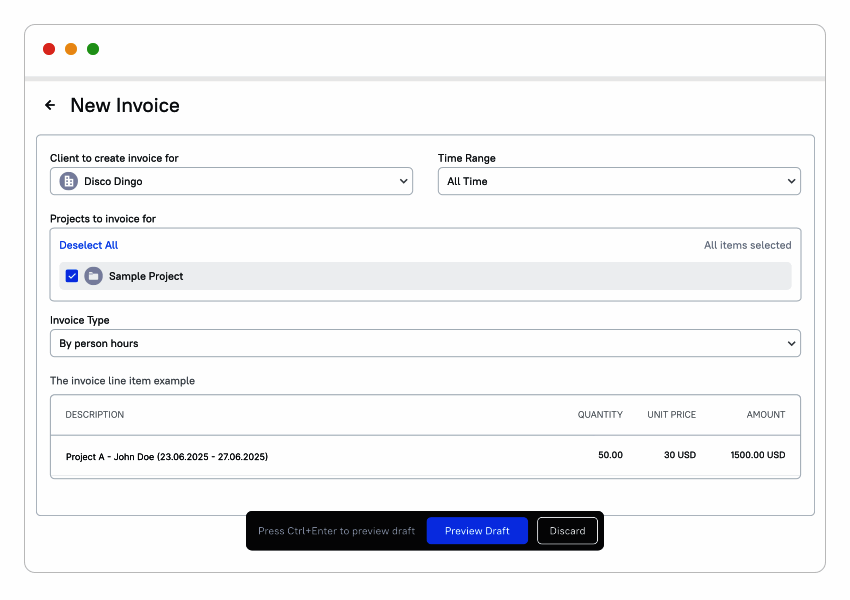Expand the Time Range dropdown

(618, 181)
